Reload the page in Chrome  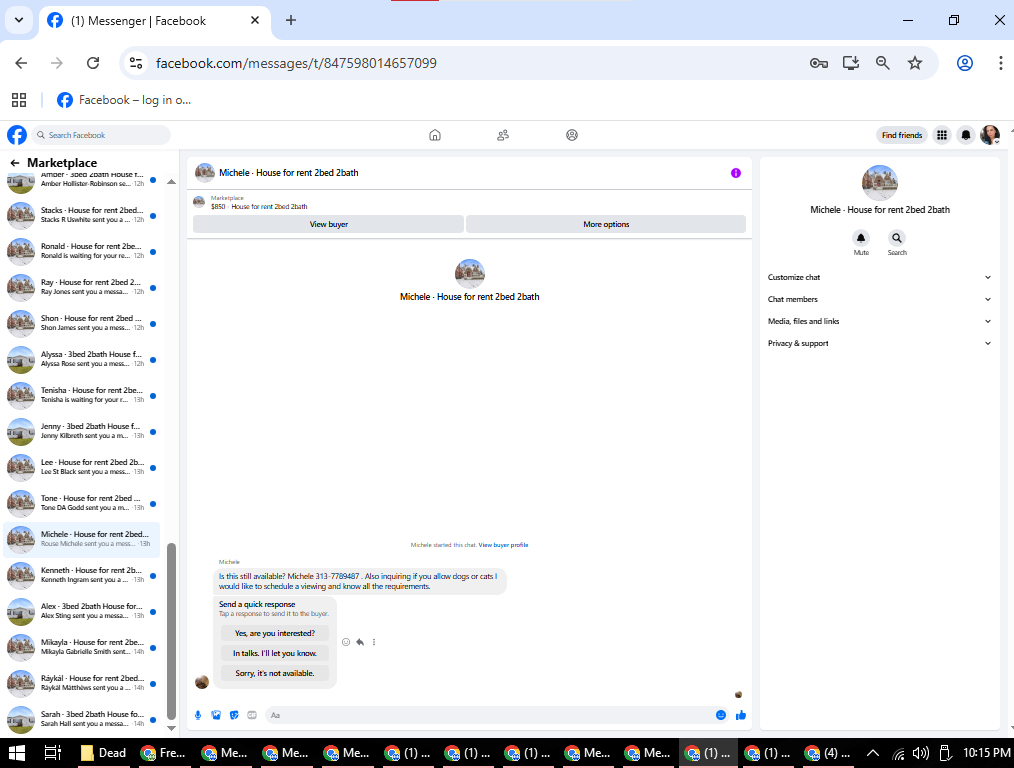pos(93,63)
